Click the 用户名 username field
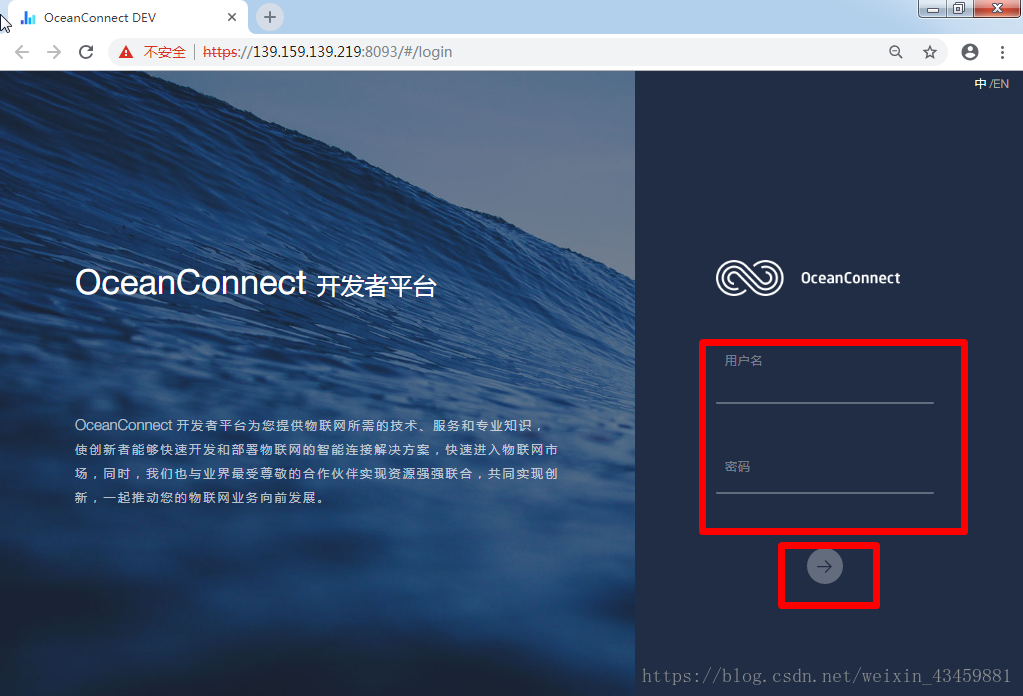The image size is (1023, 696). click(825, 380)
